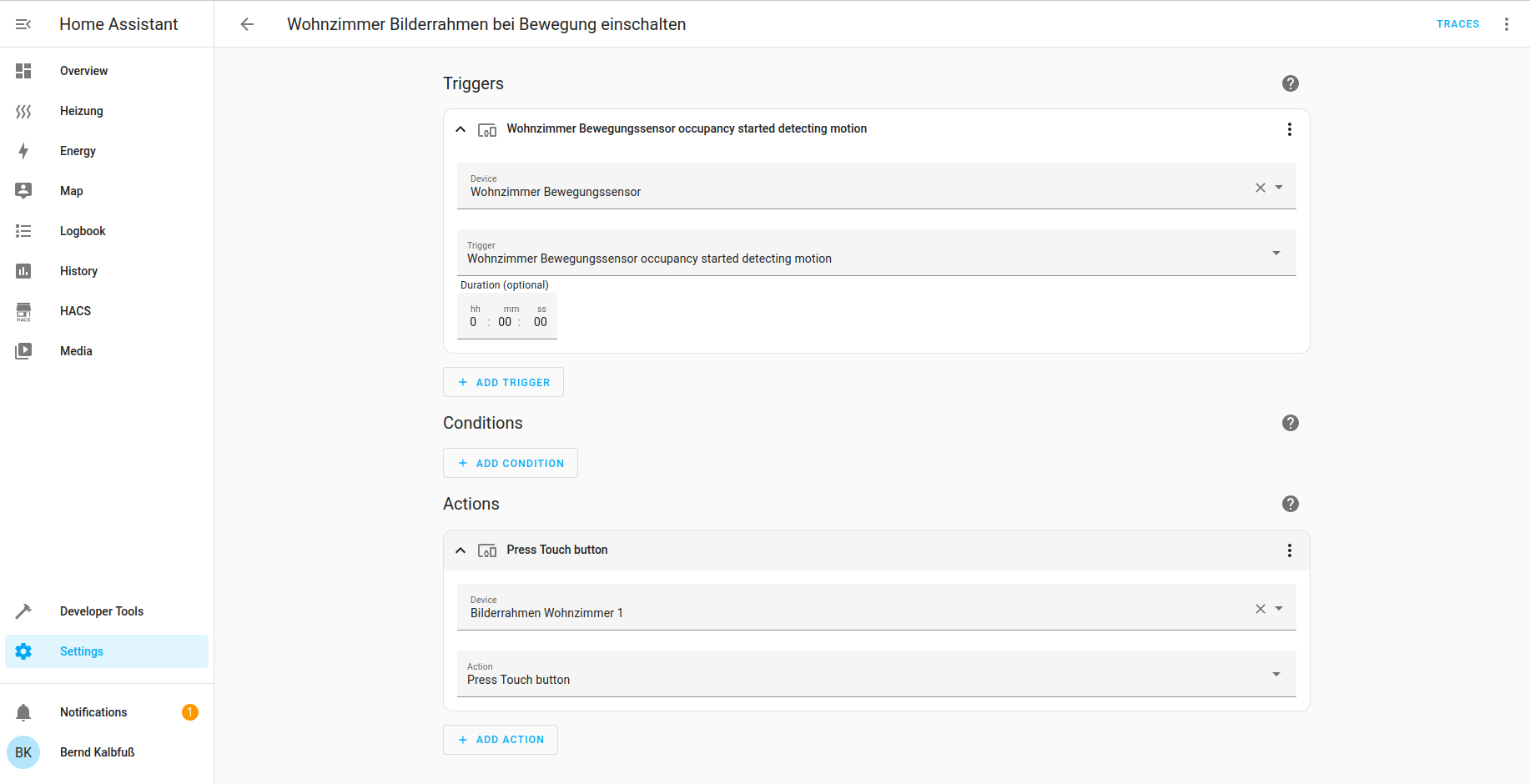Open the Heizung panel icon
Viewport: 1530px width, 784px height.
23,111
